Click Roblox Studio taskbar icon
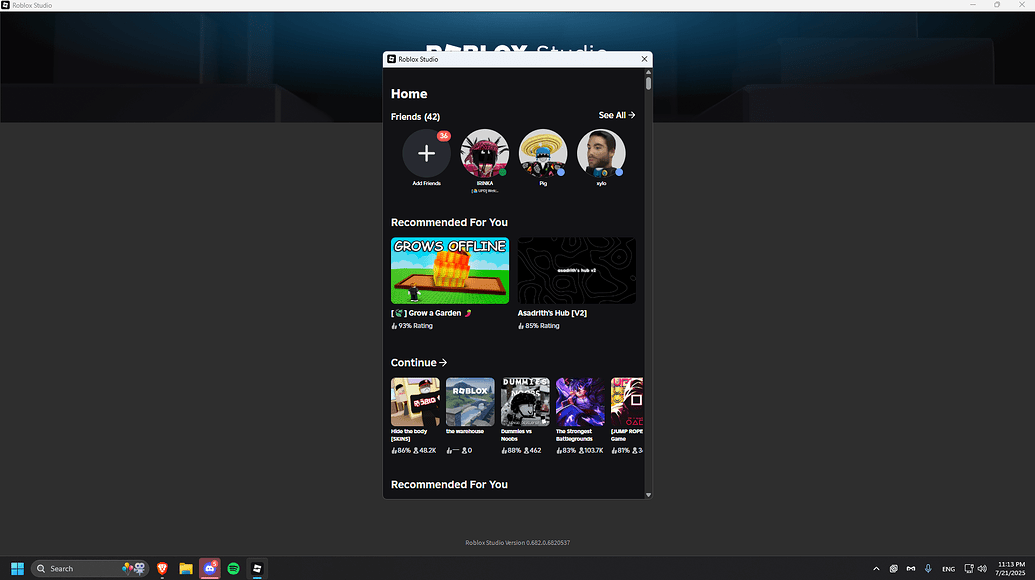The height and width of the screenshot is (580, 1035). (257, 568)
